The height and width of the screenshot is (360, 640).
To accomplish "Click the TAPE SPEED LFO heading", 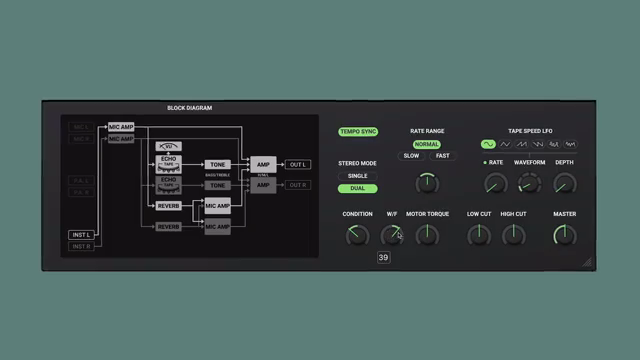I will [x=530, y=131].
